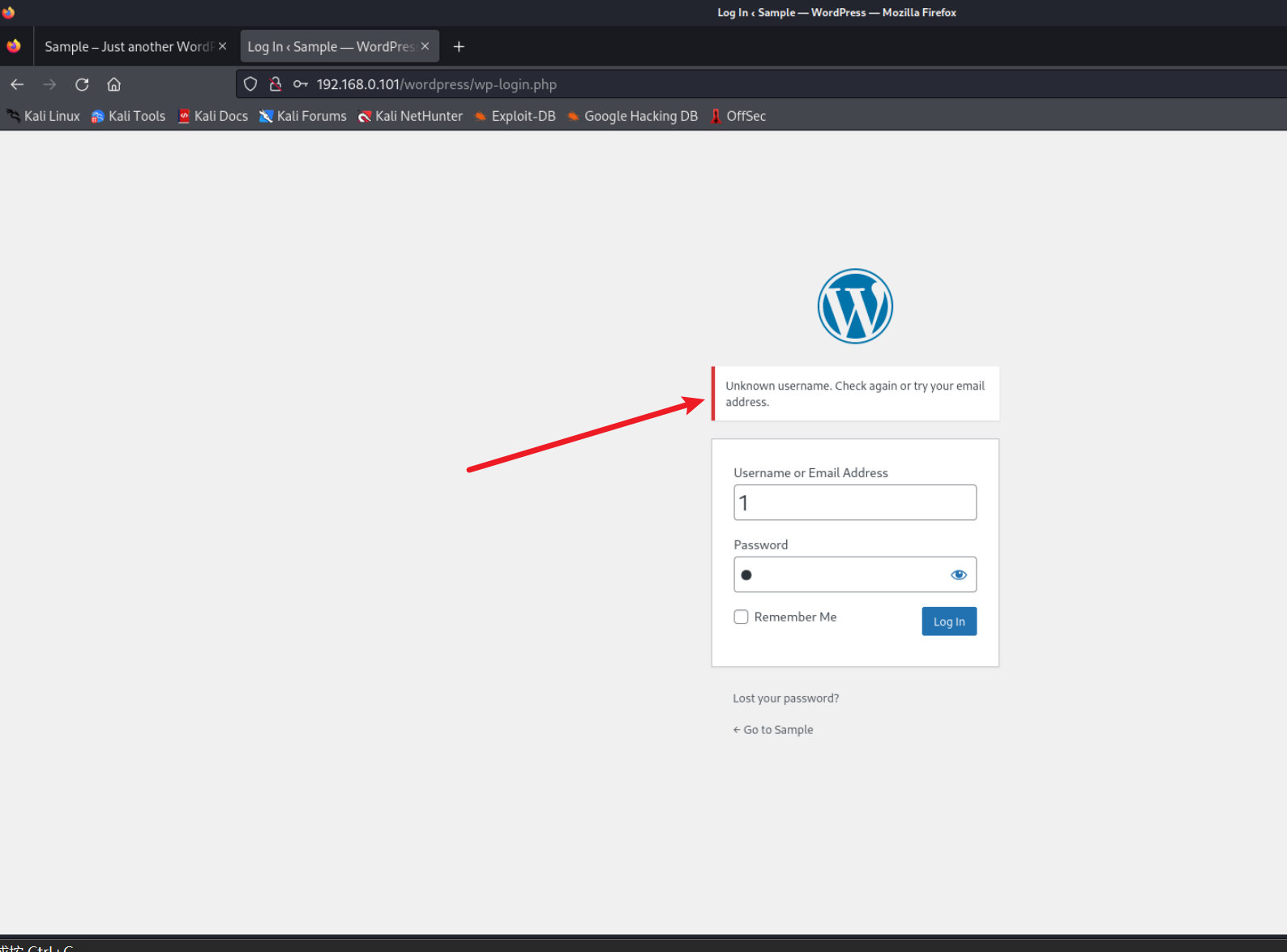Image resolution: width=1287 pixels, height=952 pixels.
Task: Click the tracking protection shield icon
Action: click(x=250, y=84)
